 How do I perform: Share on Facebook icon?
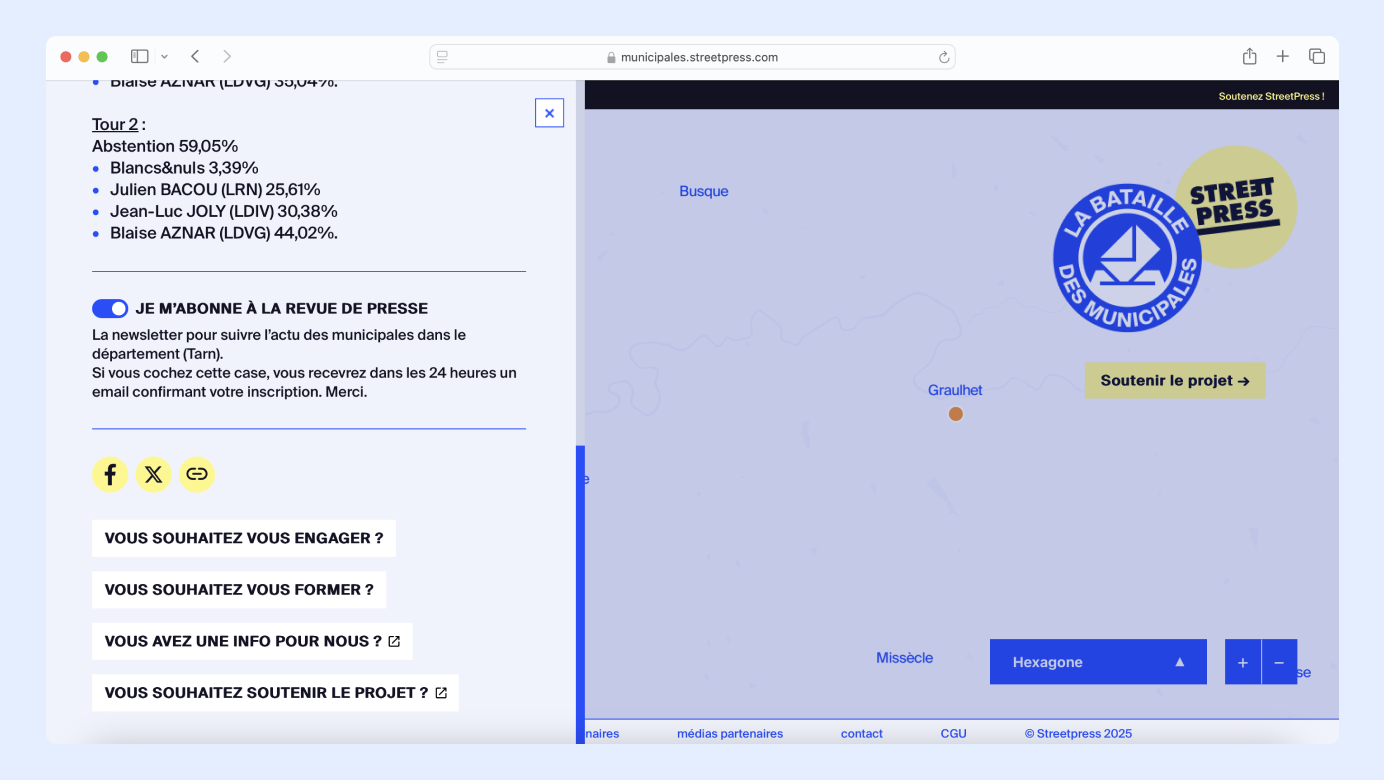110,474
